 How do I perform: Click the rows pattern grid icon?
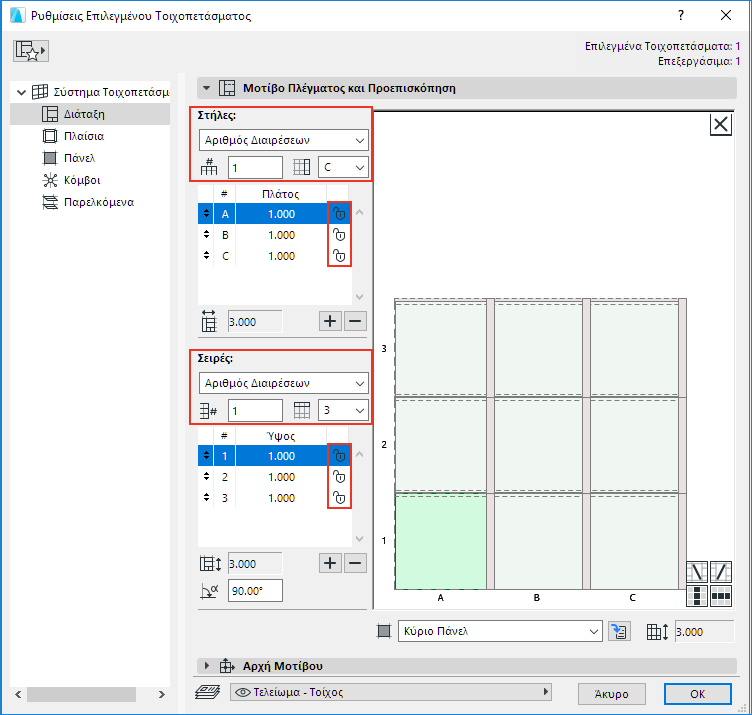click(x=302, y=410)
